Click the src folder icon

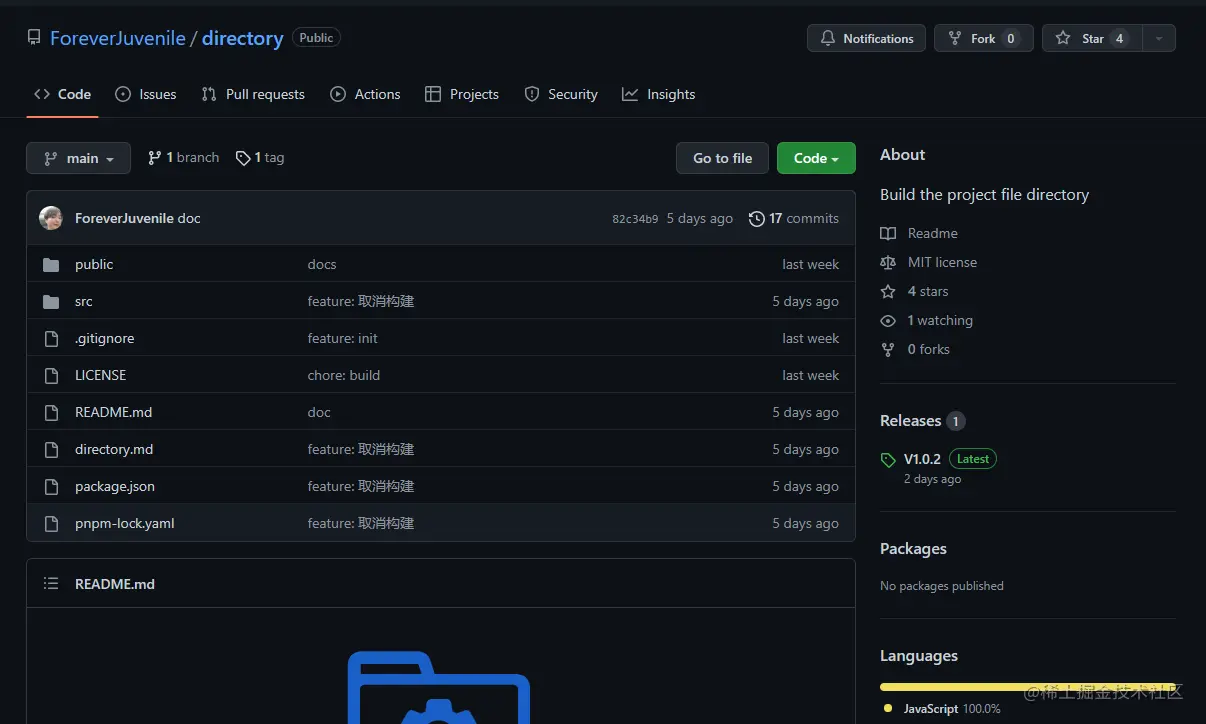click(x=52, y=301)
